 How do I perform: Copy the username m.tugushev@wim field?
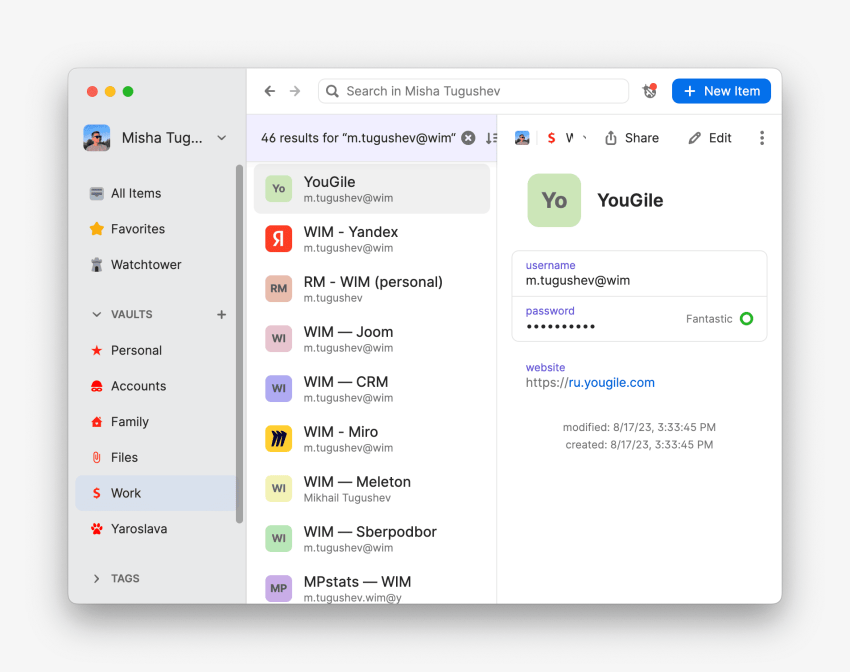click(639, 274)
